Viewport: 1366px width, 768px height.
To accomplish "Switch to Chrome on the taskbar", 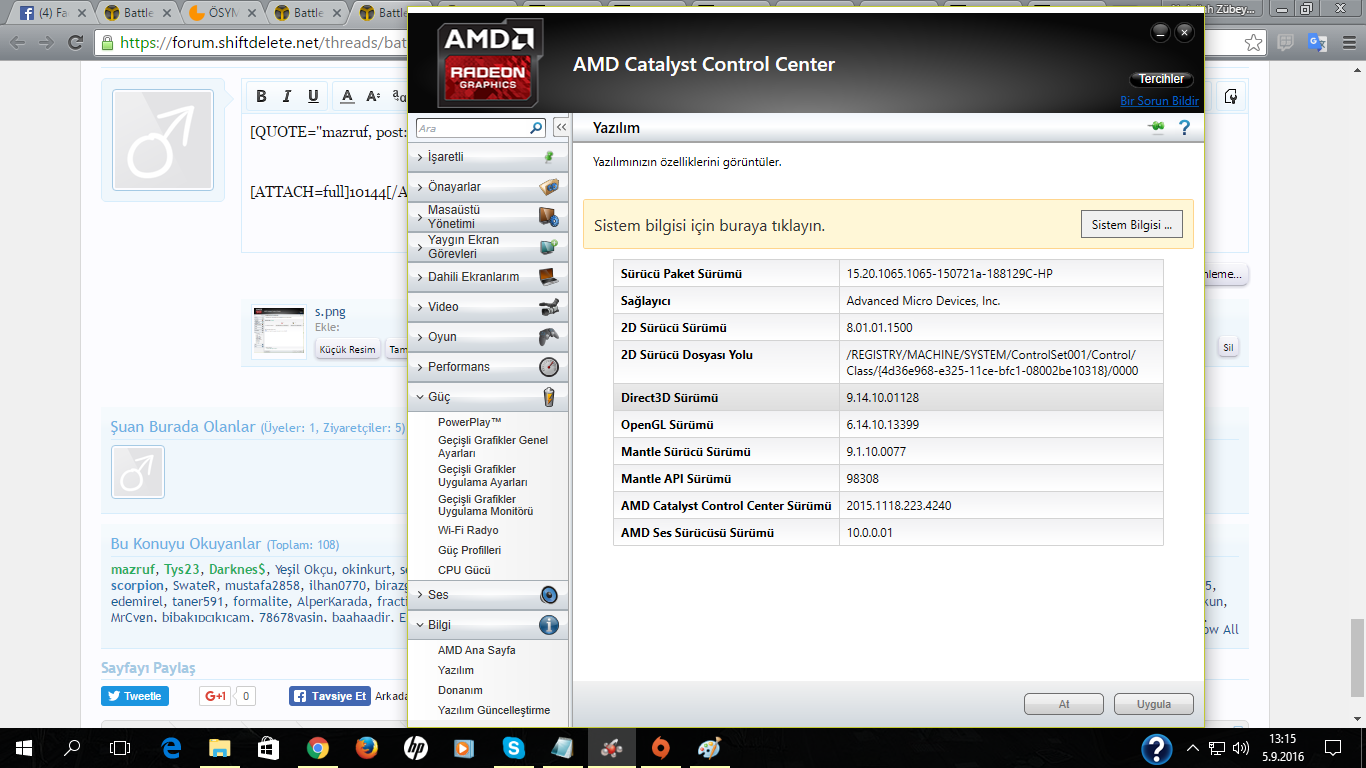I will pyautogui.click(x=318, y=747).
